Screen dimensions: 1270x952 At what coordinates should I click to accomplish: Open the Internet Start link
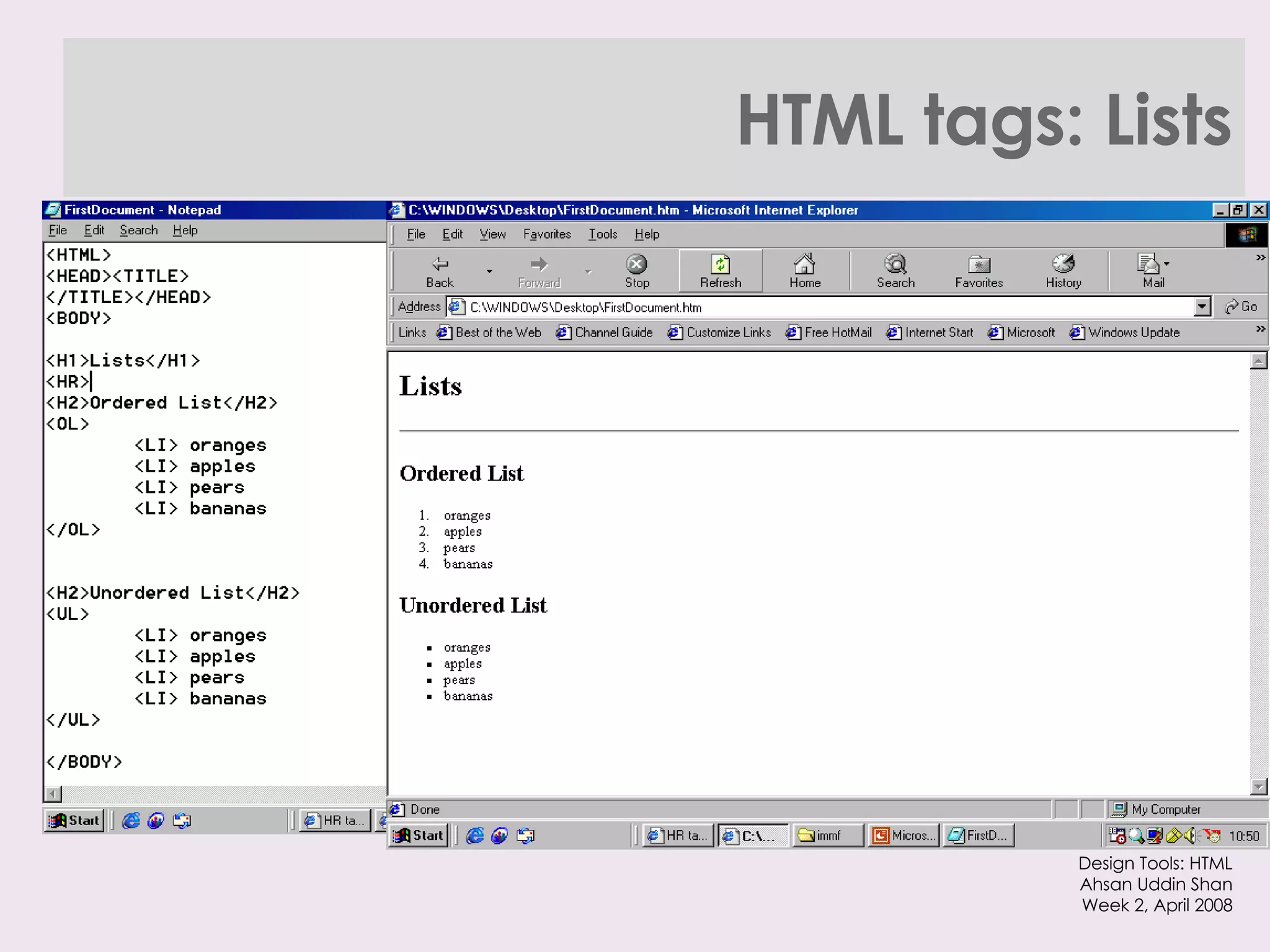(x=930, y=333)
